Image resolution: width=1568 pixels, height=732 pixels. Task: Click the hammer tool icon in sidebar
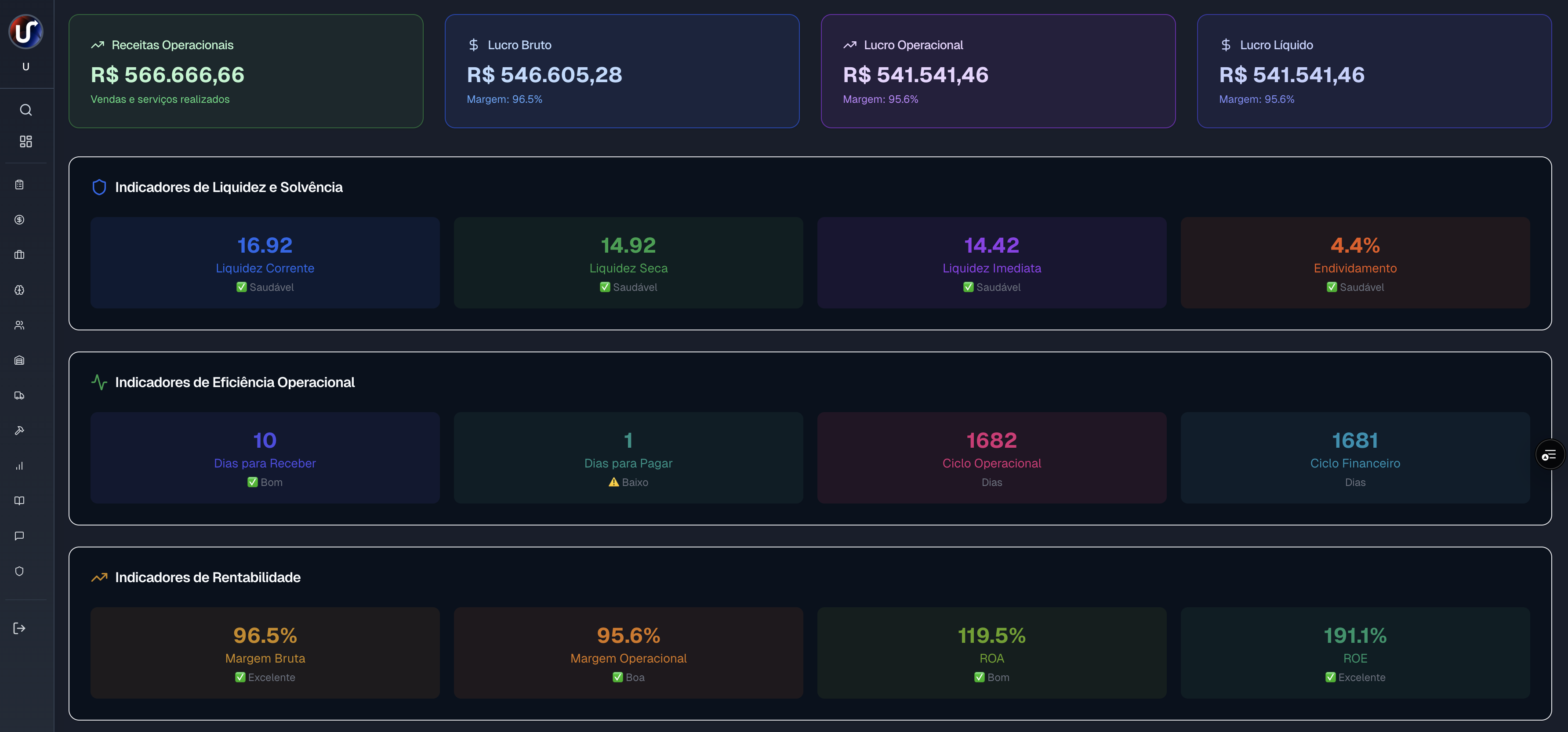[x=19, y=431]
